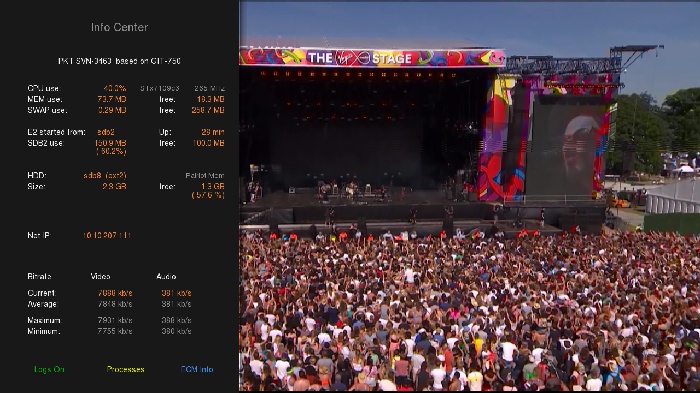Click the MEM use value
This screenshot has width=700, height=393.
pos(112,99)
